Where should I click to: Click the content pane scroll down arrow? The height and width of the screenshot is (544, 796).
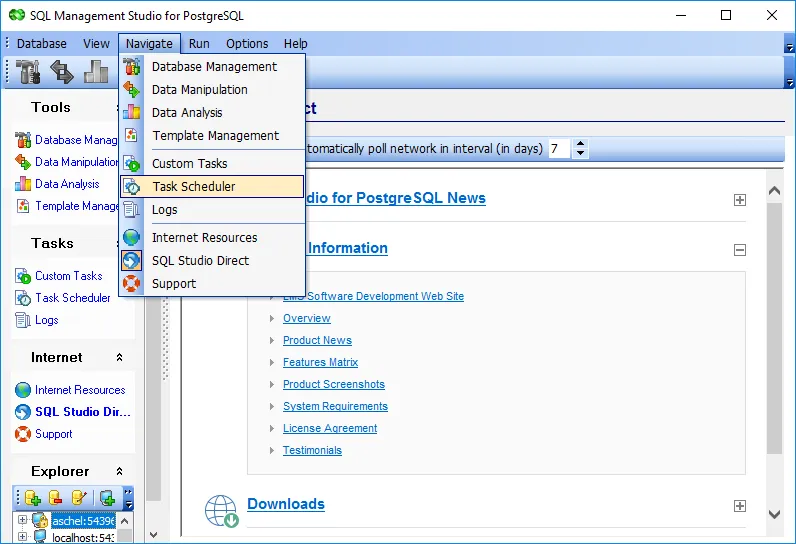[774, 514]
